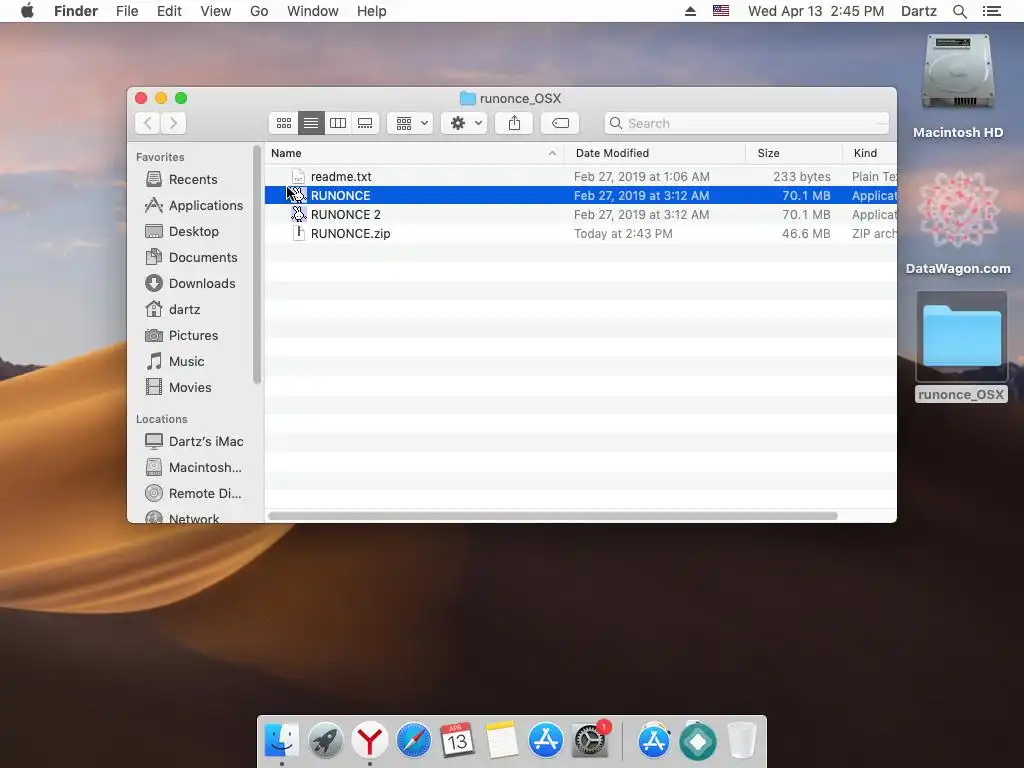Image resolution: width=1024 pixels, height=768 pixels.
Task: Select Movies in the sidebar
Action: point(178,387)
